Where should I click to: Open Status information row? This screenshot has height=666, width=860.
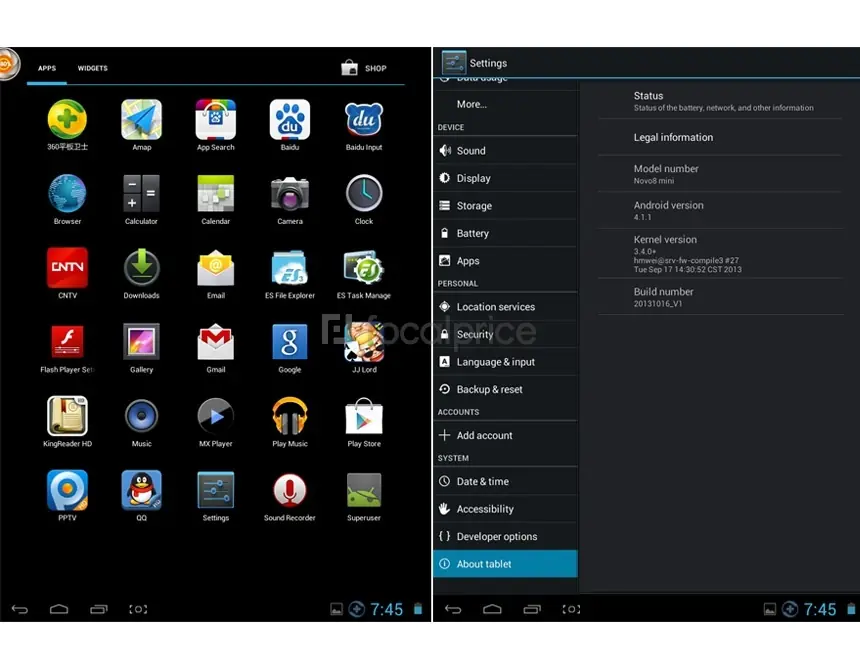tap(720, 101)
